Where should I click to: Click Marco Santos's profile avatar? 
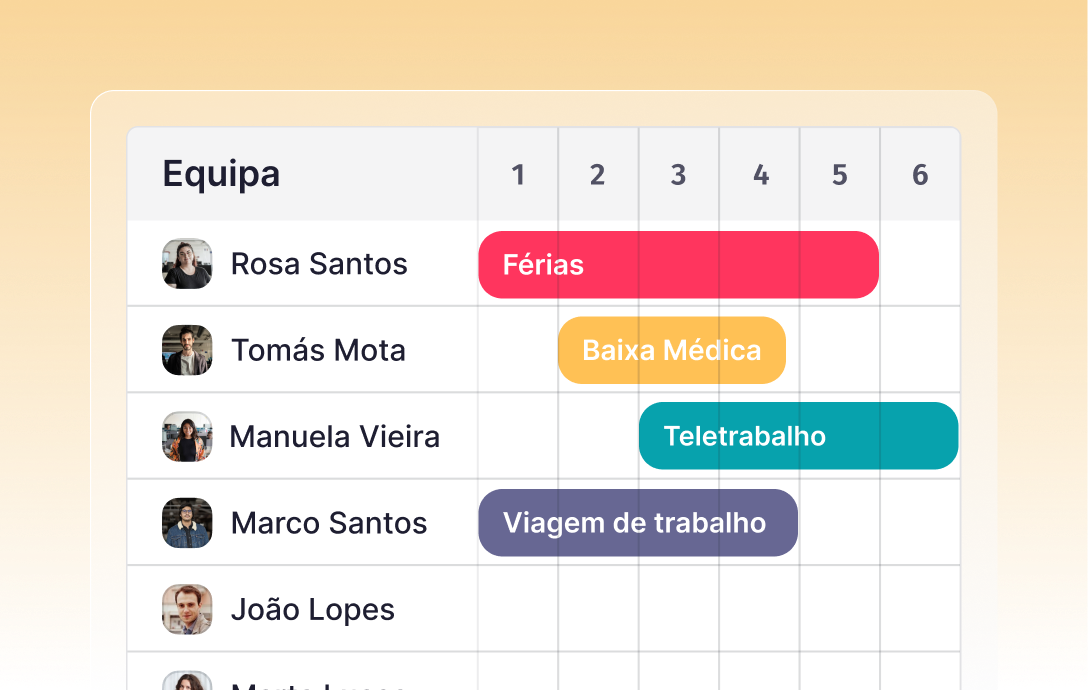click(187, 522)
